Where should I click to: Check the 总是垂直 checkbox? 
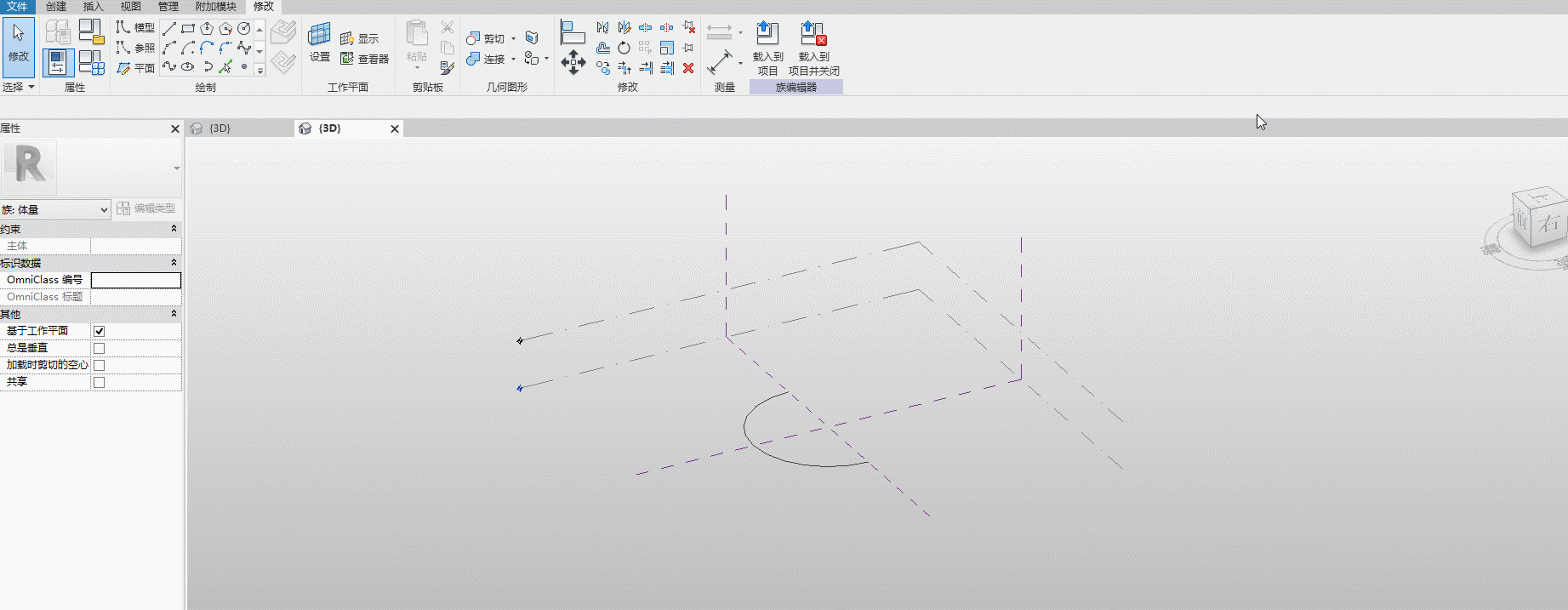[99, 348]
